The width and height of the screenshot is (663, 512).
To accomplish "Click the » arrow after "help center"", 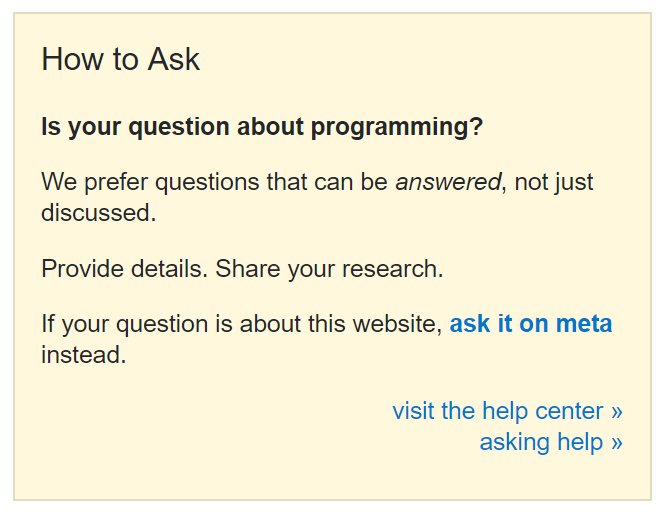I will [x=617, y=411].
